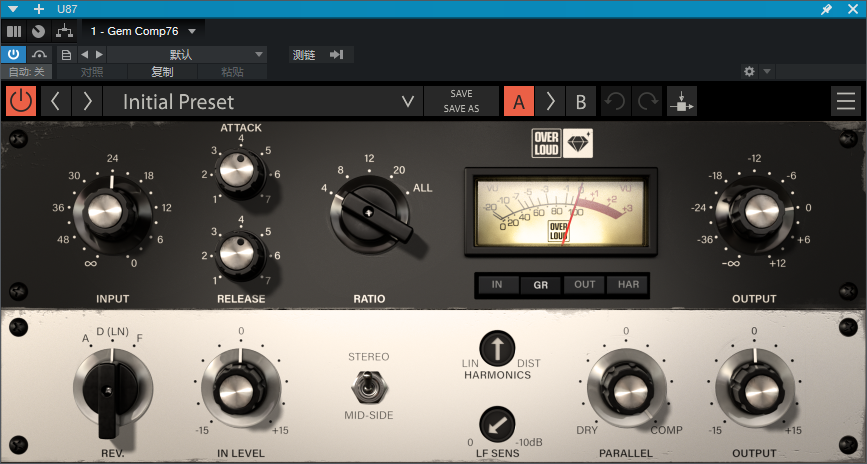Open the 1 - Gem Comp76 dropdown

pyautogui.click(x=143, y=31)
